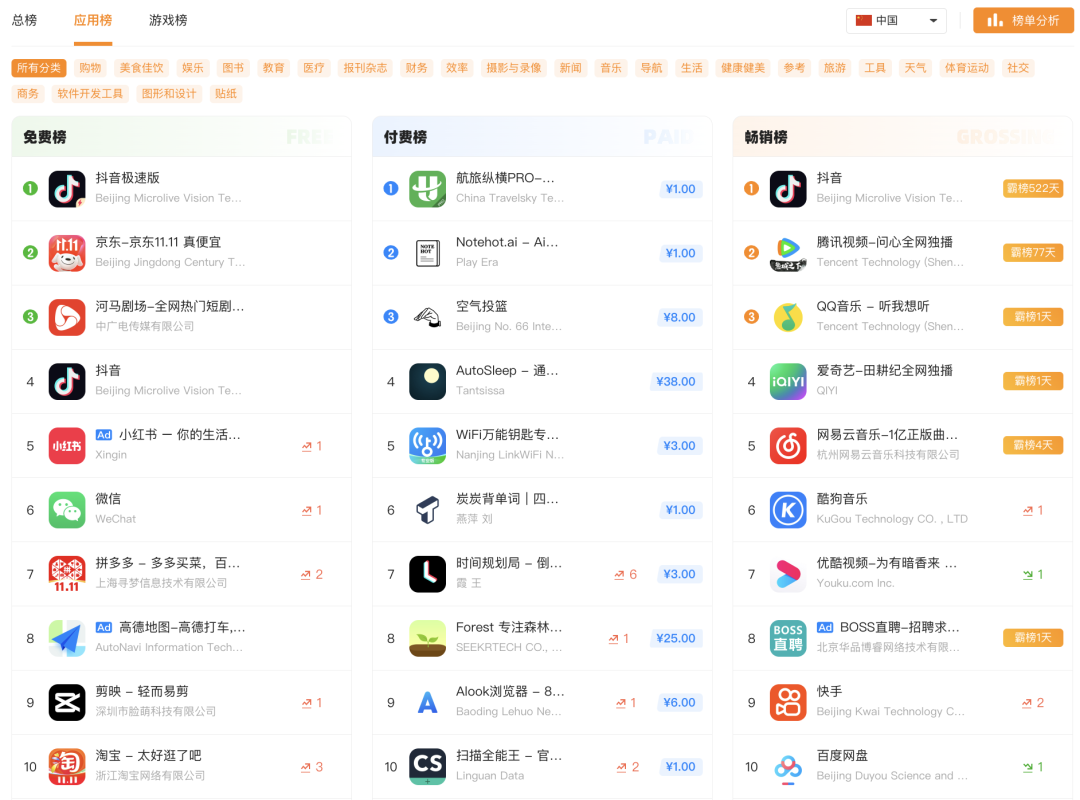The width and height of the screenshot is (1080, 800).
Task: Open the 河马剧场-全网热门短剧 title link
Action: [169, 306]
